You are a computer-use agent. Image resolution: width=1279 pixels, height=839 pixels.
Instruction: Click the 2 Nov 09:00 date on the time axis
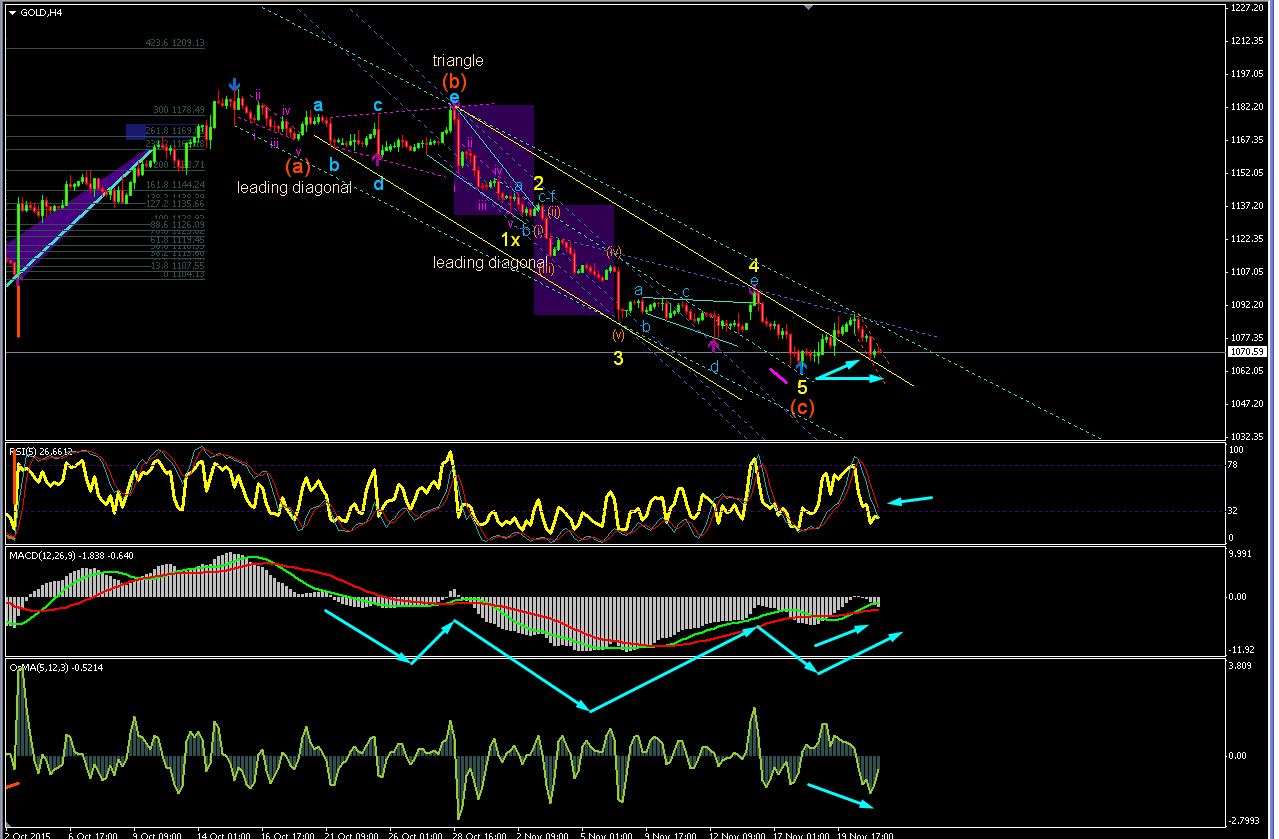tap(540, 834)
